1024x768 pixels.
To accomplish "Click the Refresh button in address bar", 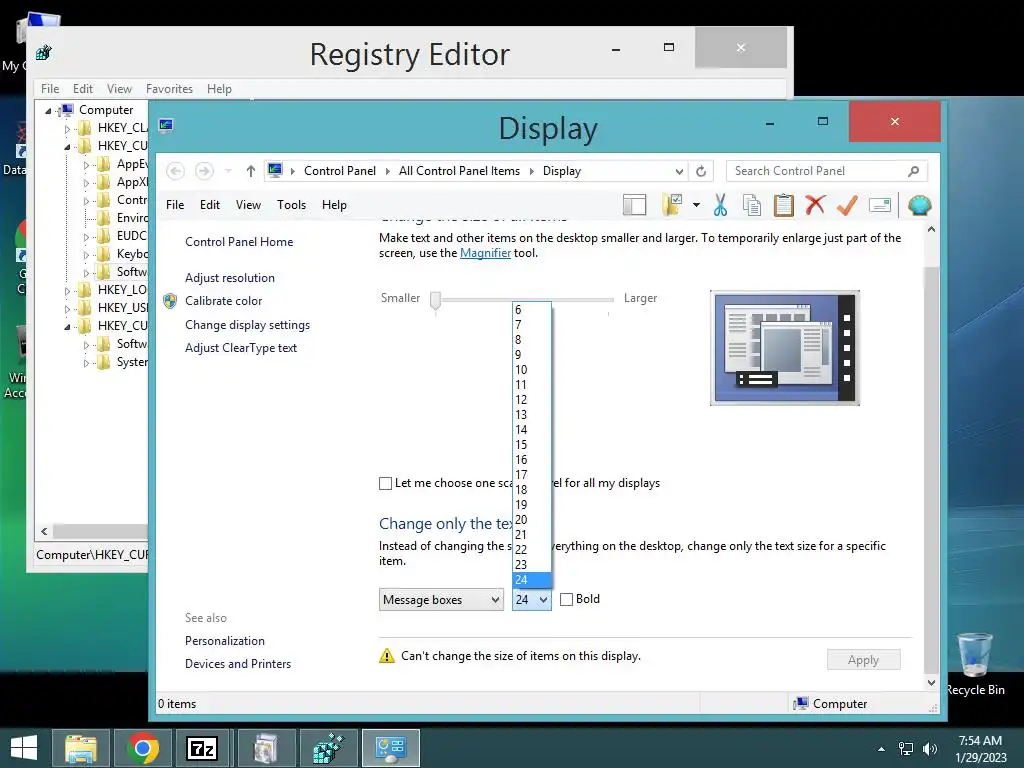I will point(701,171).
